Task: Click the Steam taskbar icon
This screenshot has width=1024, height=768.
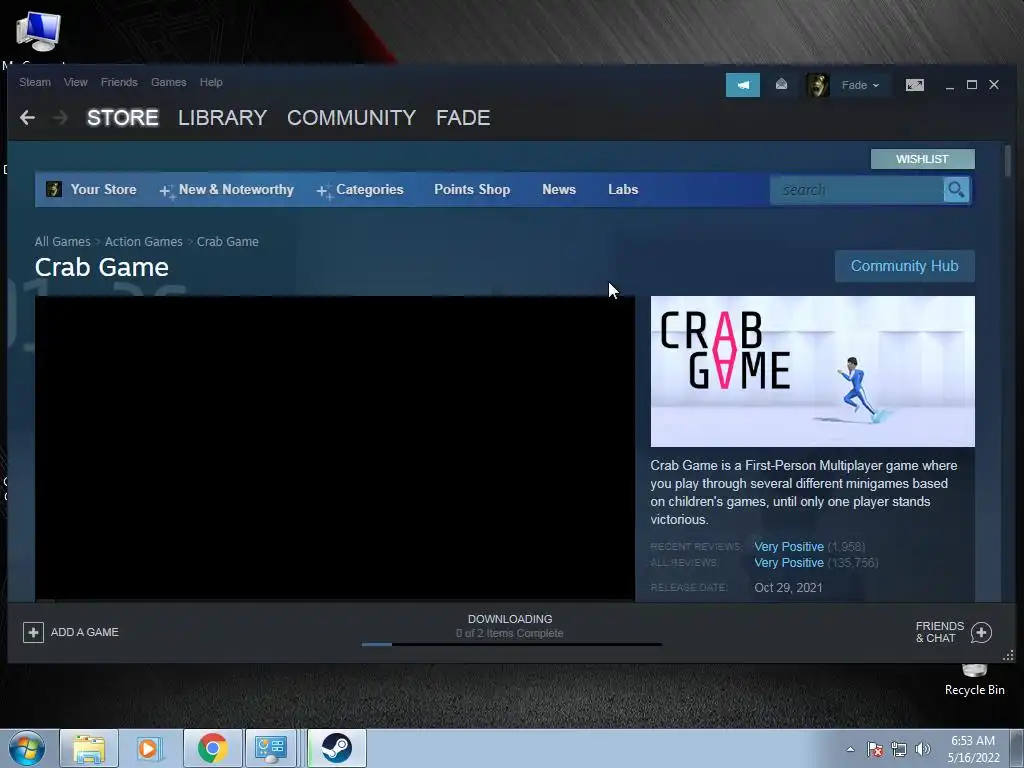Action: pos(336,748)
